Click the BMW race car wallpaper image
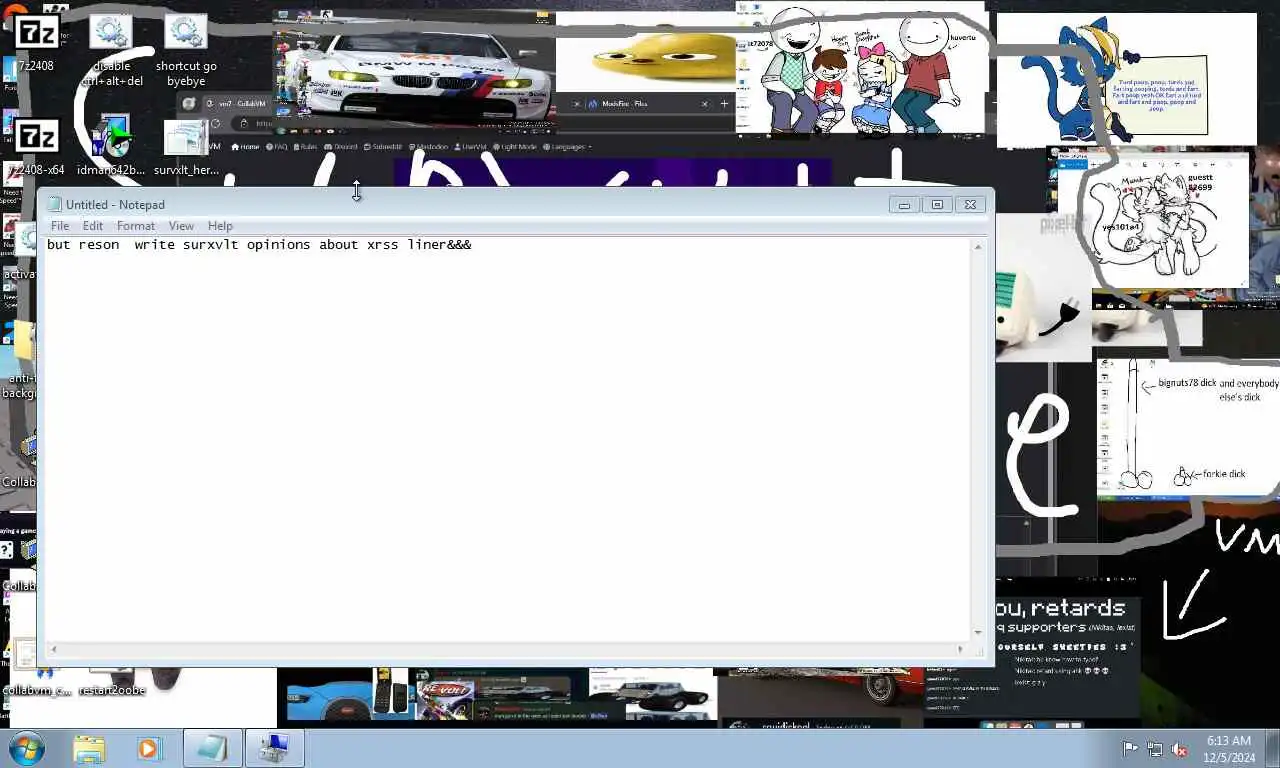This screenshot has width=1280, height=768. [415, 70]
